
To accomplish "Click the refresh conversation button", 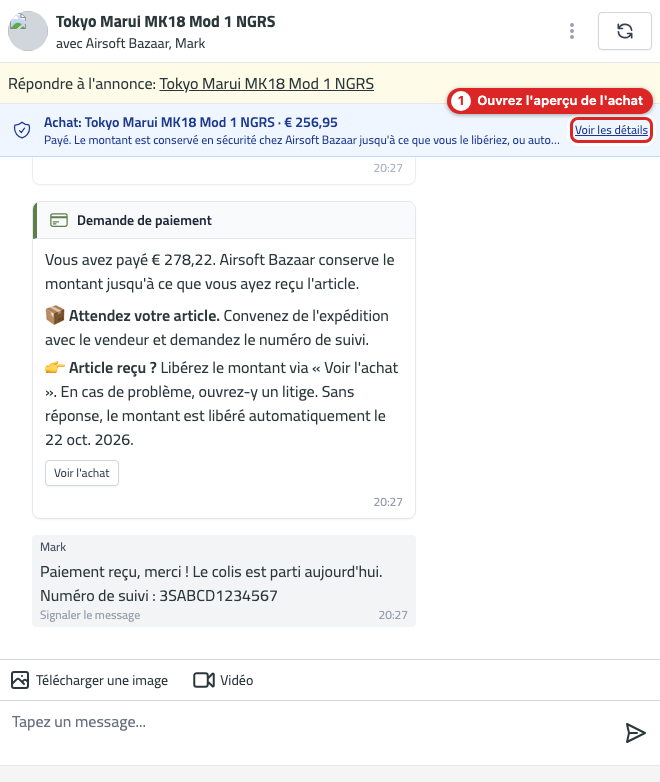I will coord(625,31).
